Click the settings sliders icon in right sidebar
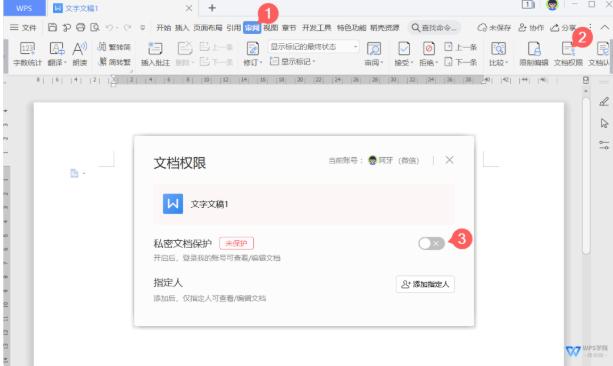613x366 pixels. click(x=604, y=145)
